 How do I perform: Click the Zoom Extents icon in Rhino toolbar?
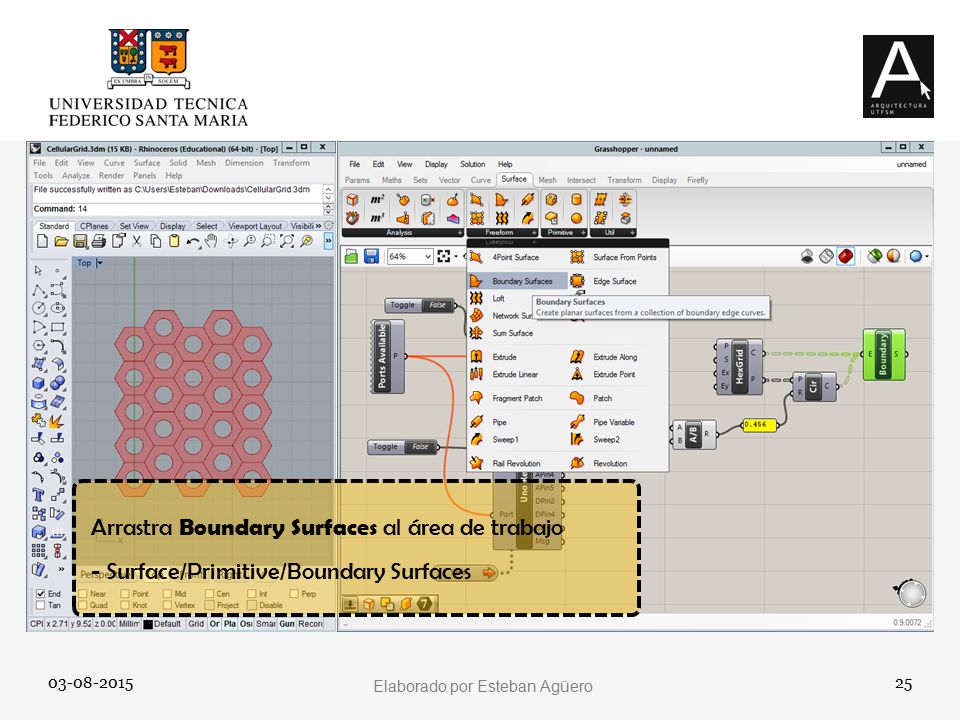pyautogui.click(x=287, y=241)
